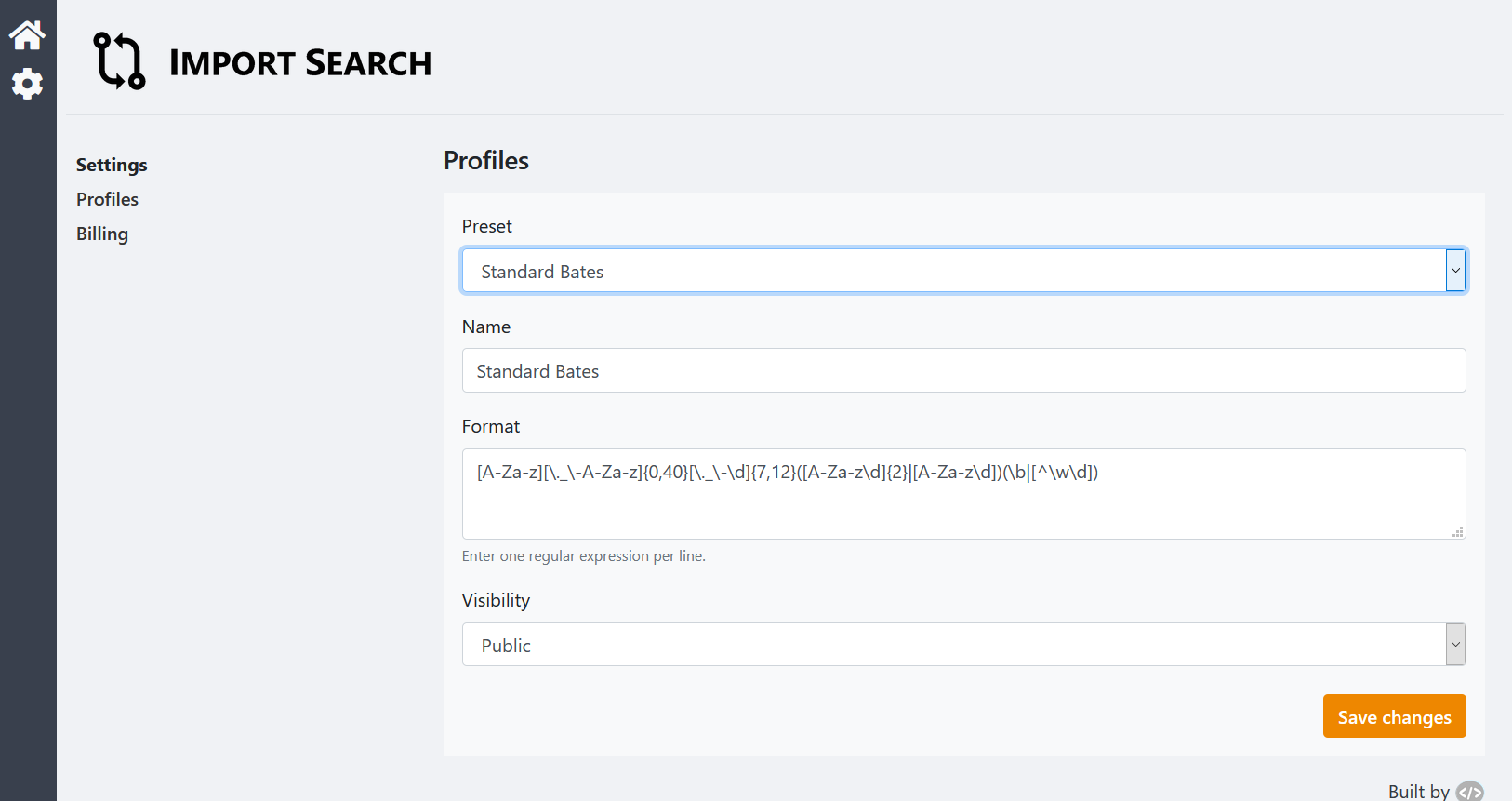Expand the Preset dropdown arrow
Image resolution: width=1512 pixels, height=801 pixels.
1455,271
